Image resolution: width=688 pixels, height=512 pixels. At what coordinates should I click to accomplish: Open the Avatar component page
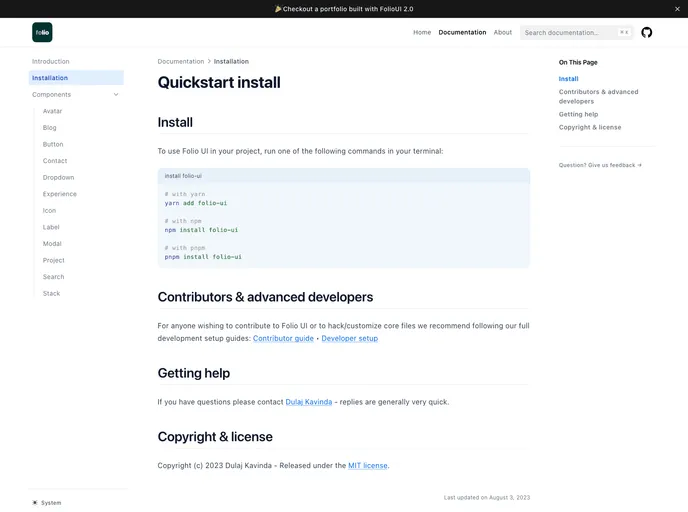coord(52,111)
